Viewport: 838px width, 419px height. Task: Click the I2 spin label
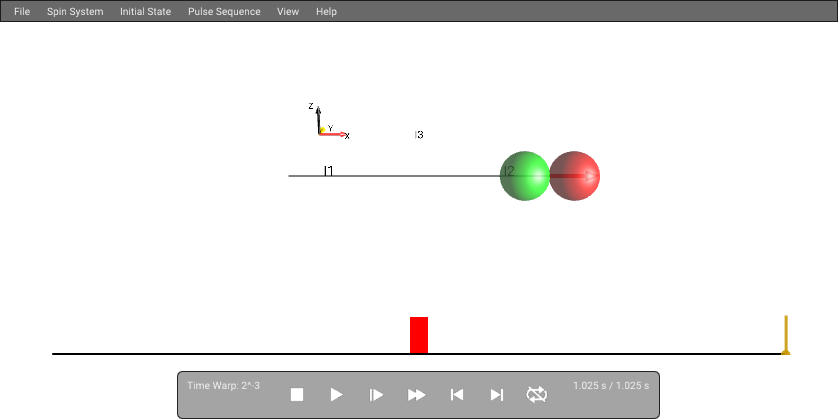(x=509, y=171)
